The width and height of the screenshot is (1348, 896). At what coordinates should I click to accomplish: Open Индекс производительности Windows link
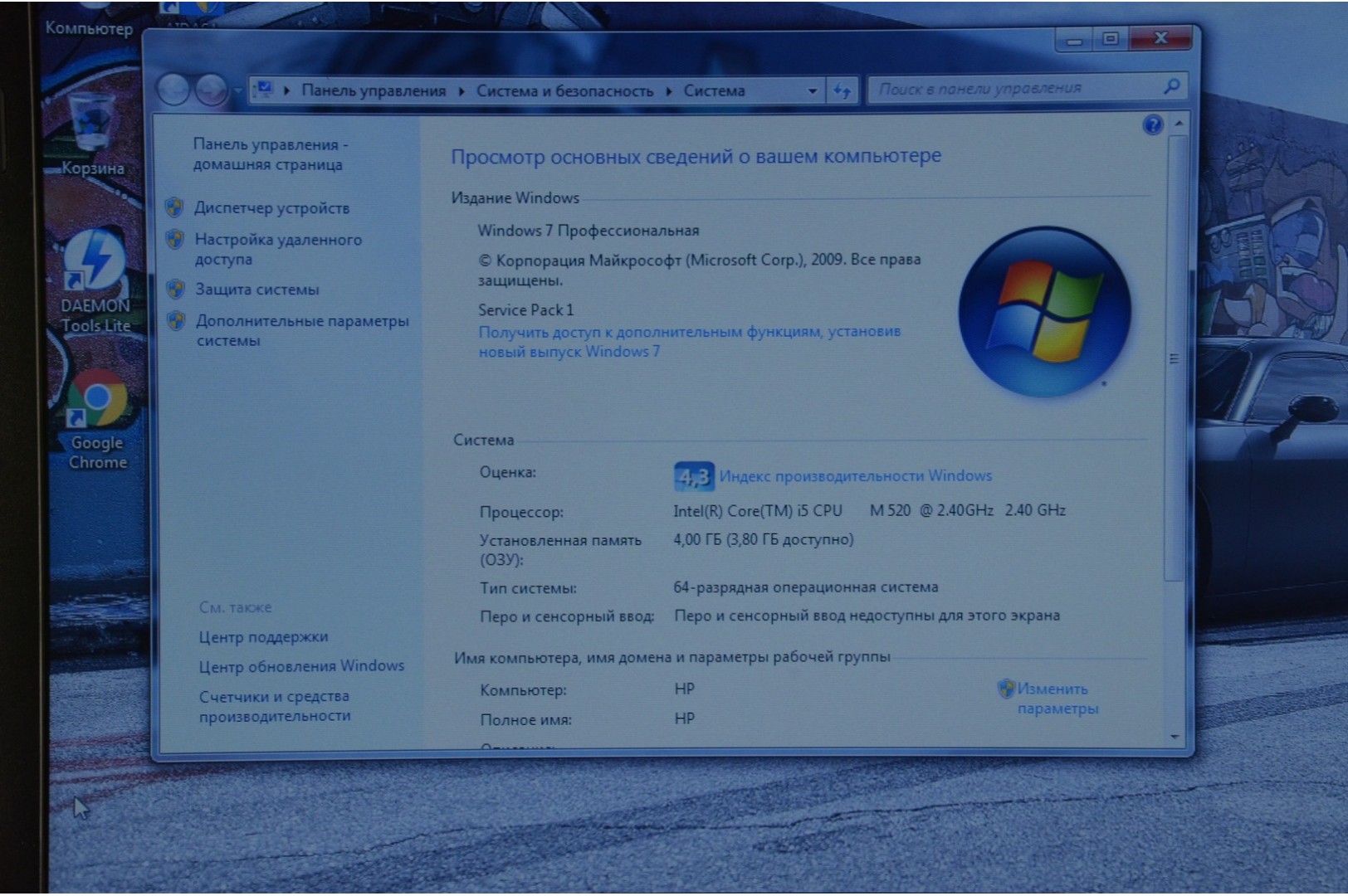[855, 476]
